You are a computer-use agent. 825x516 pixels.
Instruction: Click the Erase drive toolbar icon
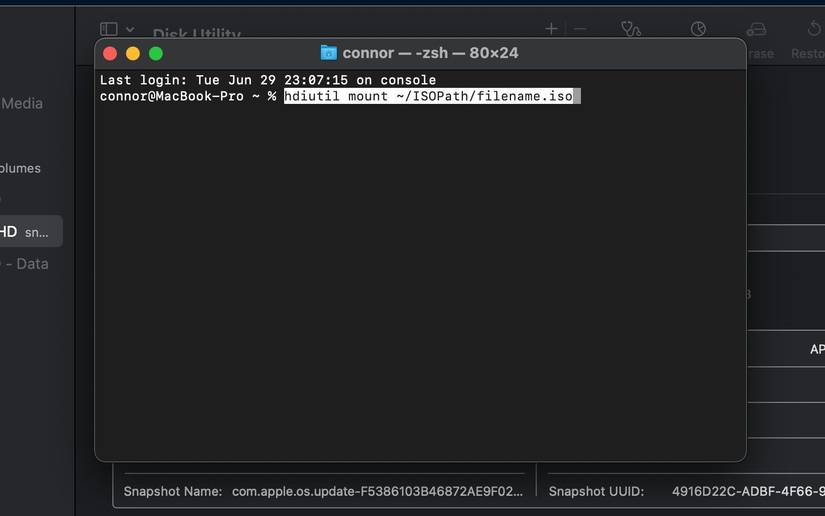click(x=756, y=29)
